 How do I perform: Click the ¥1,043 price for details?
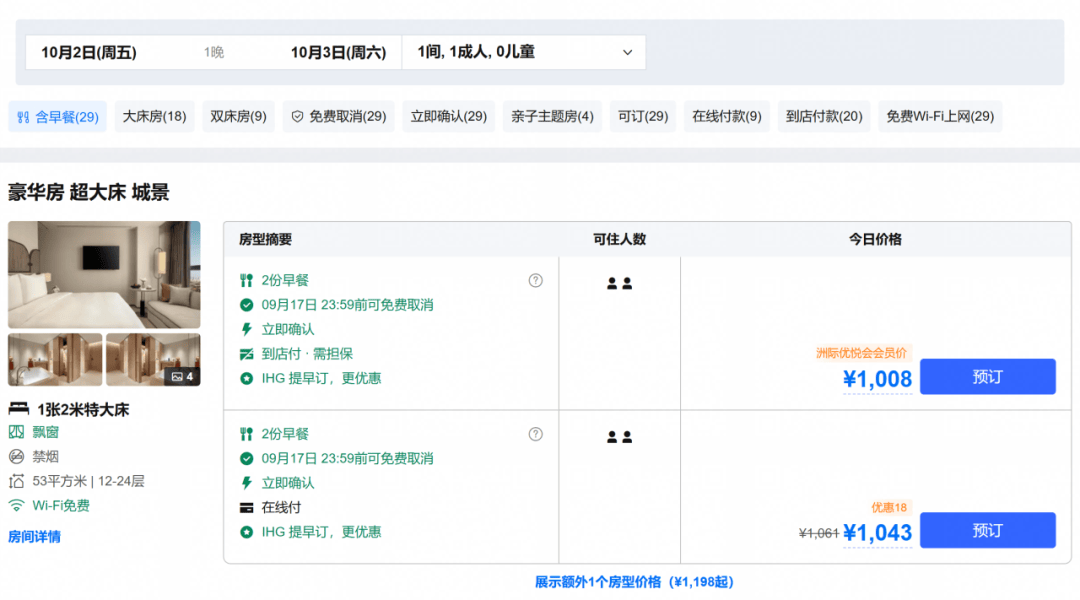click(x=878, y=532)
